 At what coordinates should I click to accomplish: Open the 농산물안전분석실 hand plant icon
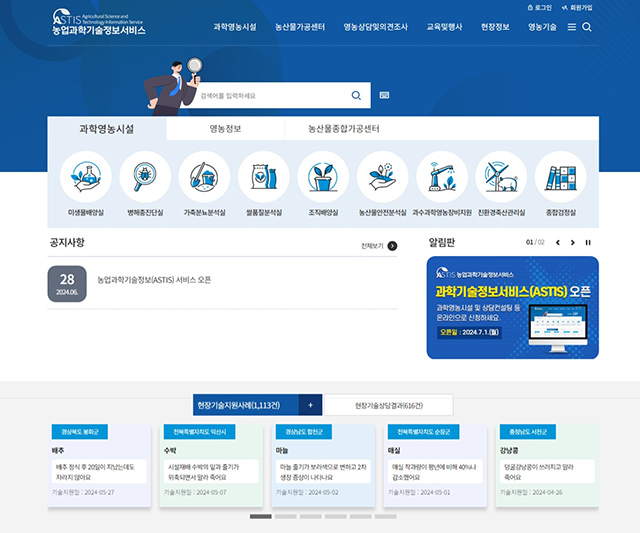(382, 177)
